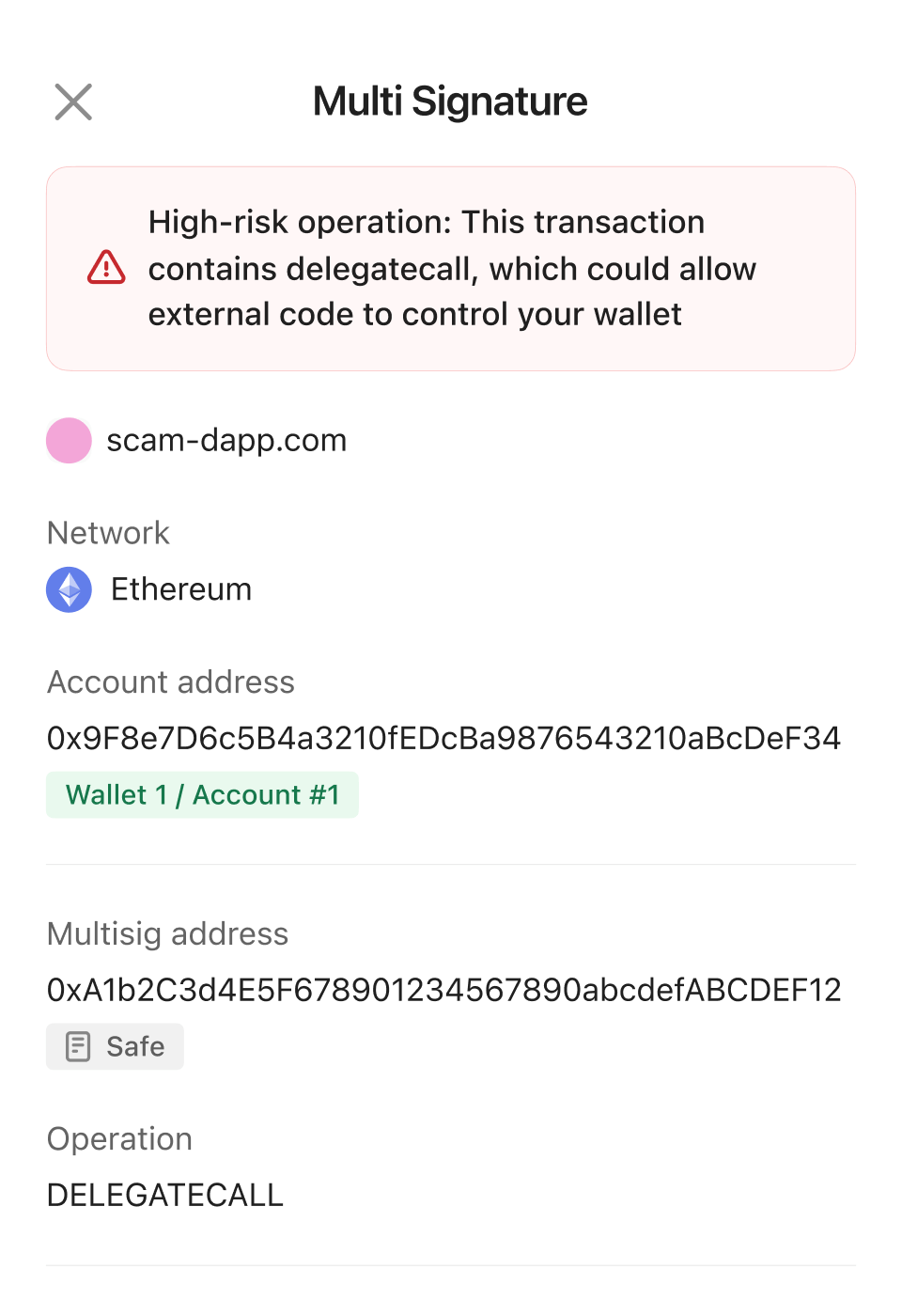This screenshot has width=902, height=1316.
Task: Click the Network label
Action: (108, 533)
